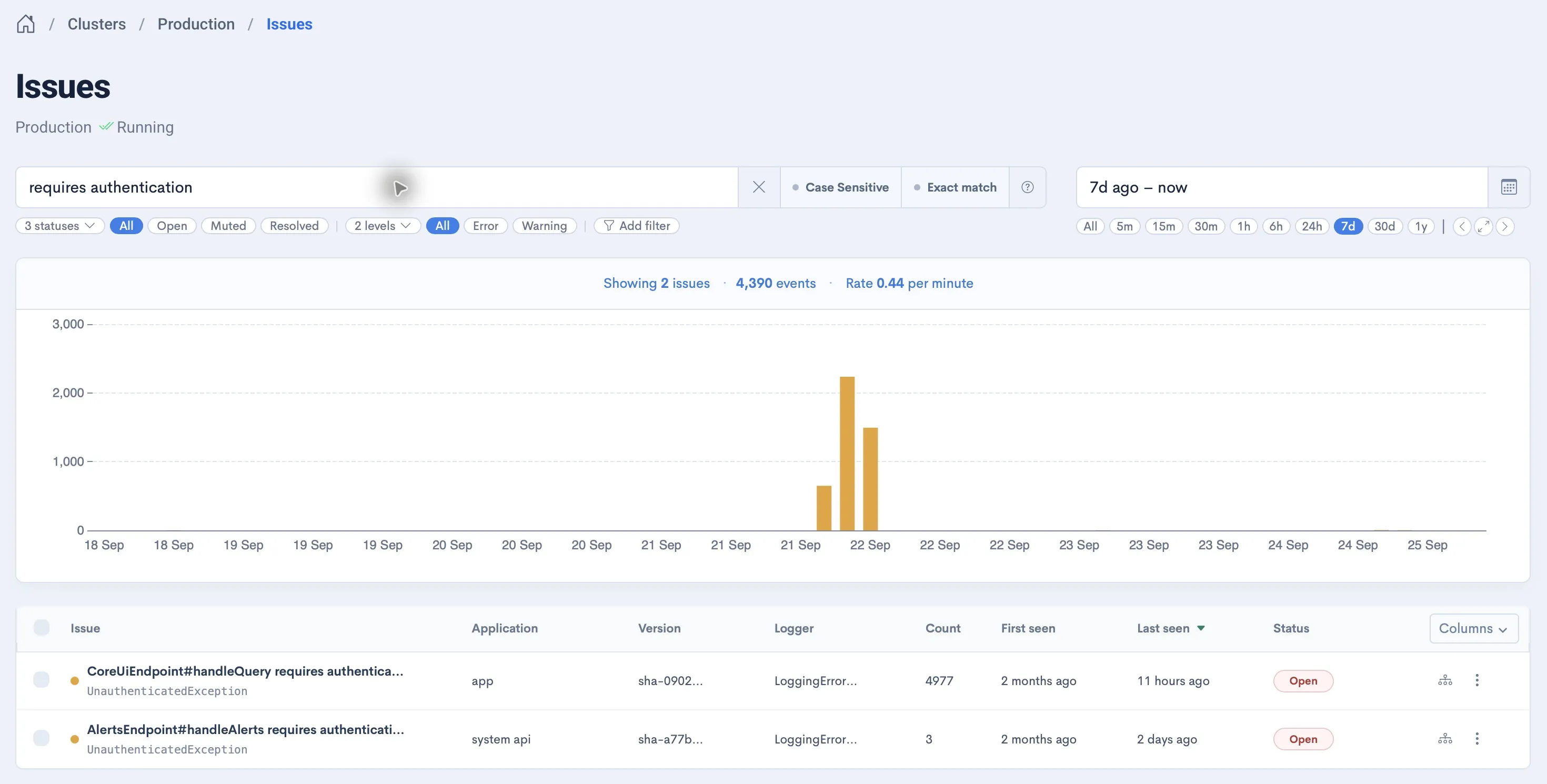Select the AlertsEndpoint issue checkbox

click(42, 738)
